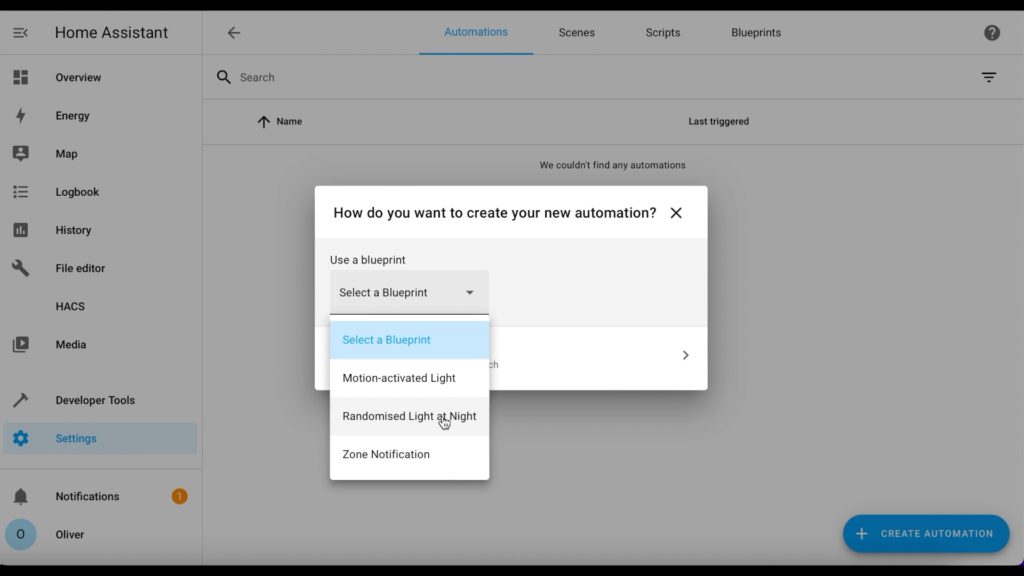Switch to the Blueprints tab

756,33
